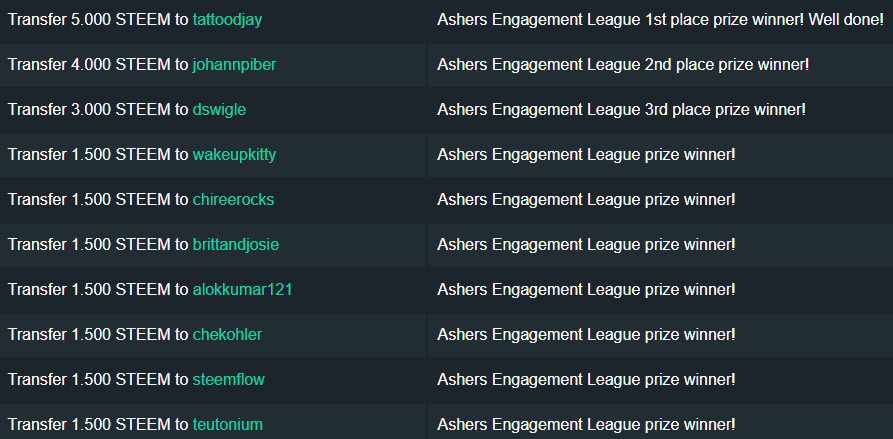The width and height of the screenshot is (893, 439).
Task: Select the memo next to chekohler's transfer
Action: pyautogui.click(x=586, y=334)
